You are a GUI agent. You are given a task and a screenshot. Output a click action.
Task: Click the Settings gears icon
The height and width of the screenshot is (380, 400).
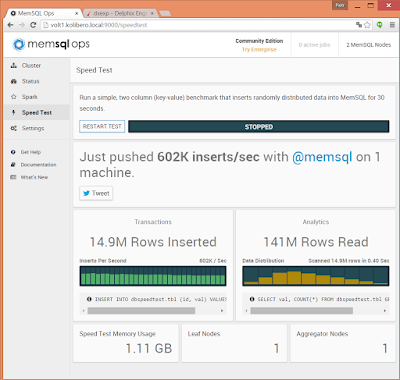point(14,128)
